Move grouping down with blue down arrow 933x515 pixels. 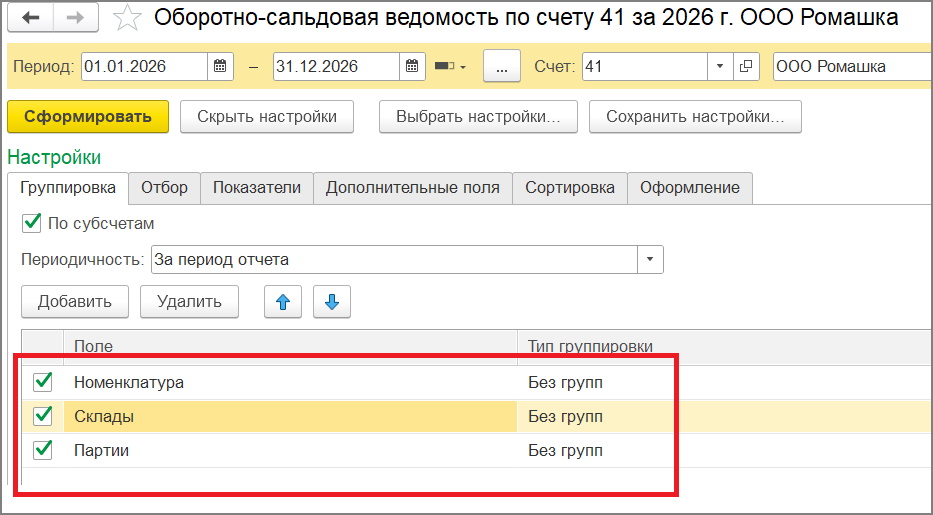[332, 302]
